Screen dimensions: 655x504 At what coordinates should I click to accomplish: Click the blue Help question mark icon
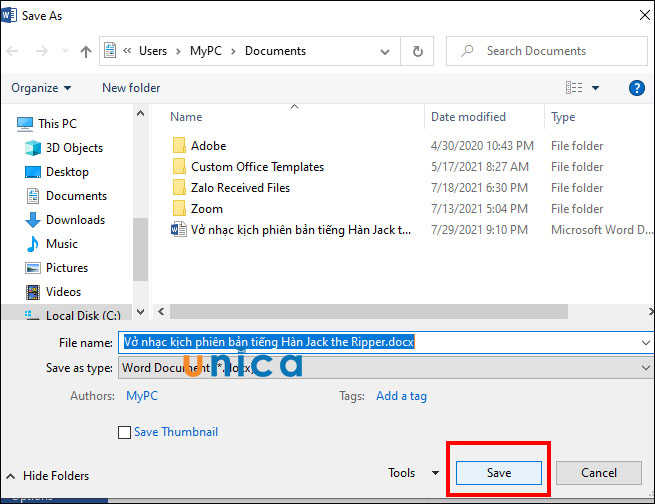[x=636, y=88]
